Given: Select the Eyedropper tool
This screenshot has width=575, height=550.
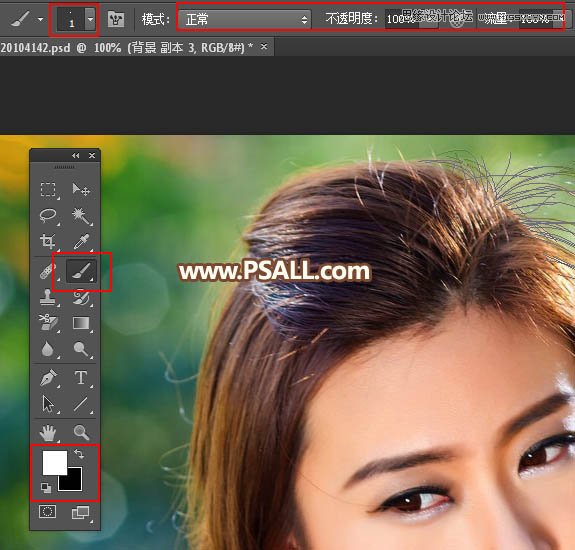Looking at the screenshot, I should coord(81,241).
